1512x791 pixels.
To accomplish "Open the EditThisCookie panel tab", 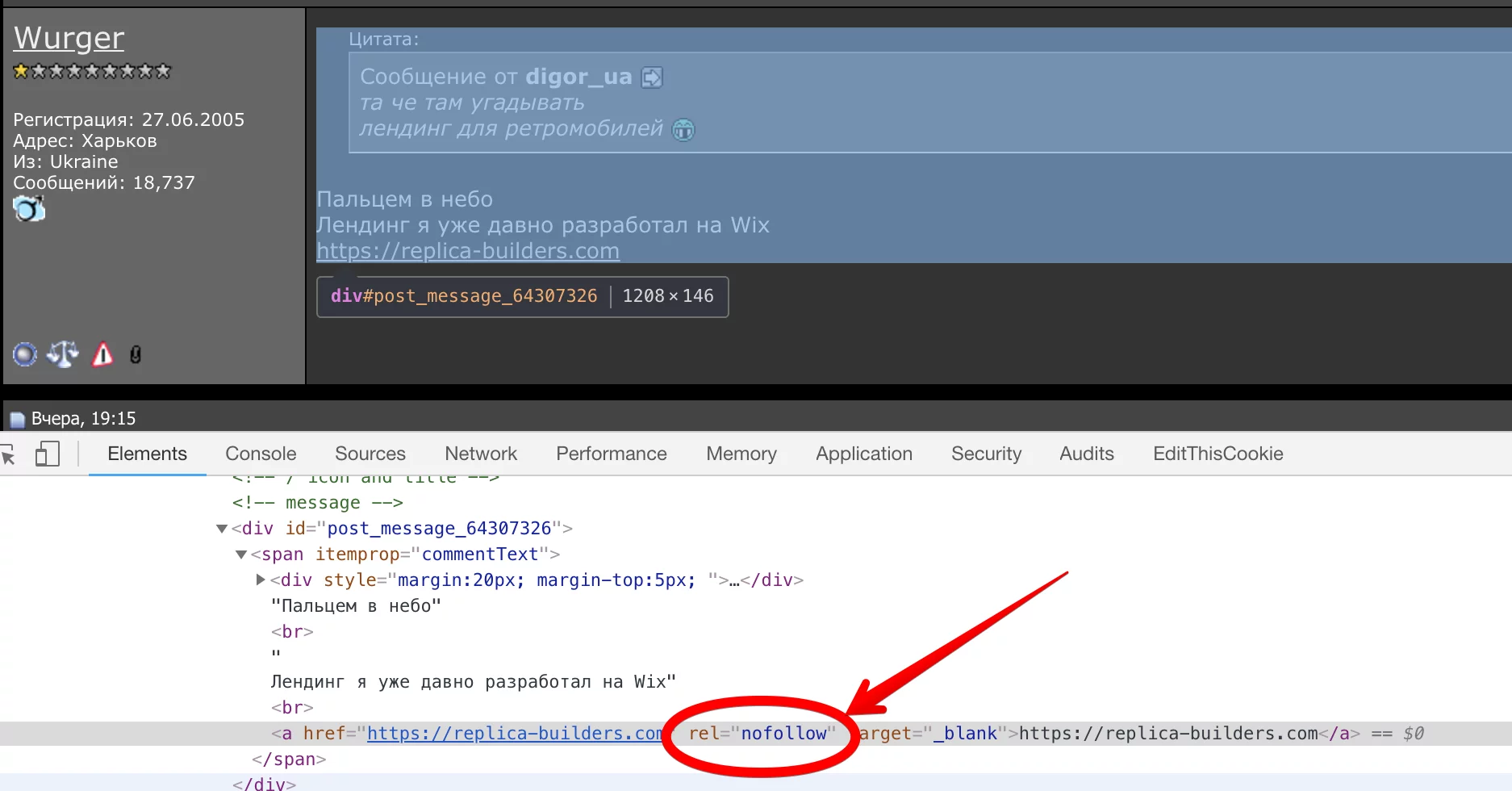I will pos(1218,454).
